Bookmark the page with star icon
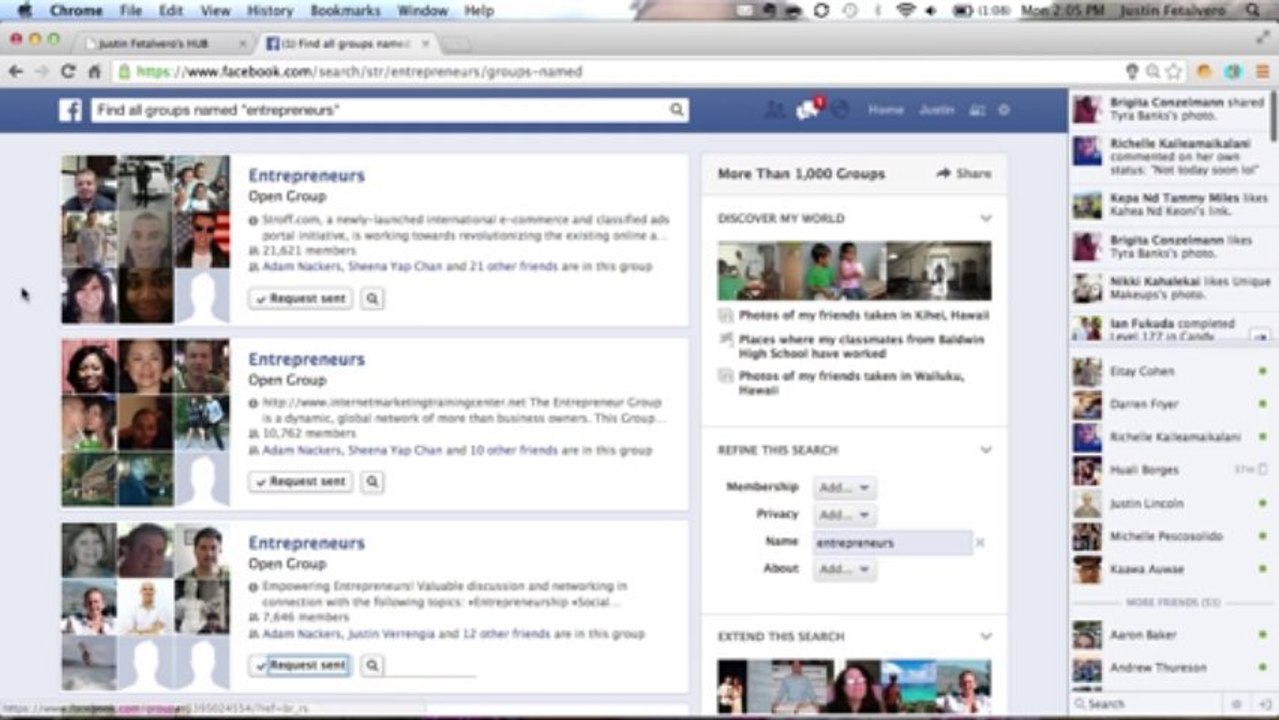 point(1173,71)
